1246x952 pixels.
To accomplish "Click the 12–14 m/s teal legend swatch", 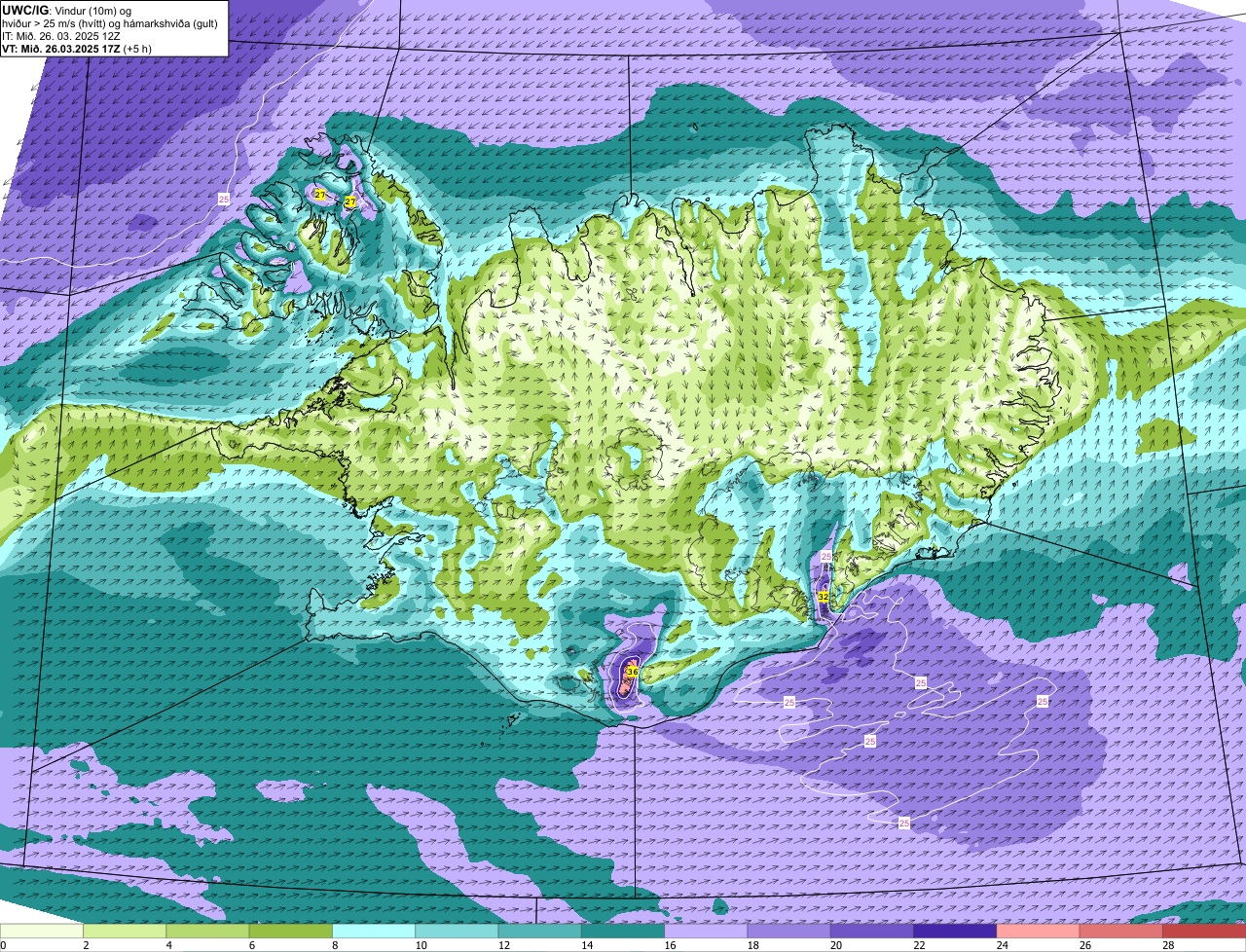I will 540,931.
